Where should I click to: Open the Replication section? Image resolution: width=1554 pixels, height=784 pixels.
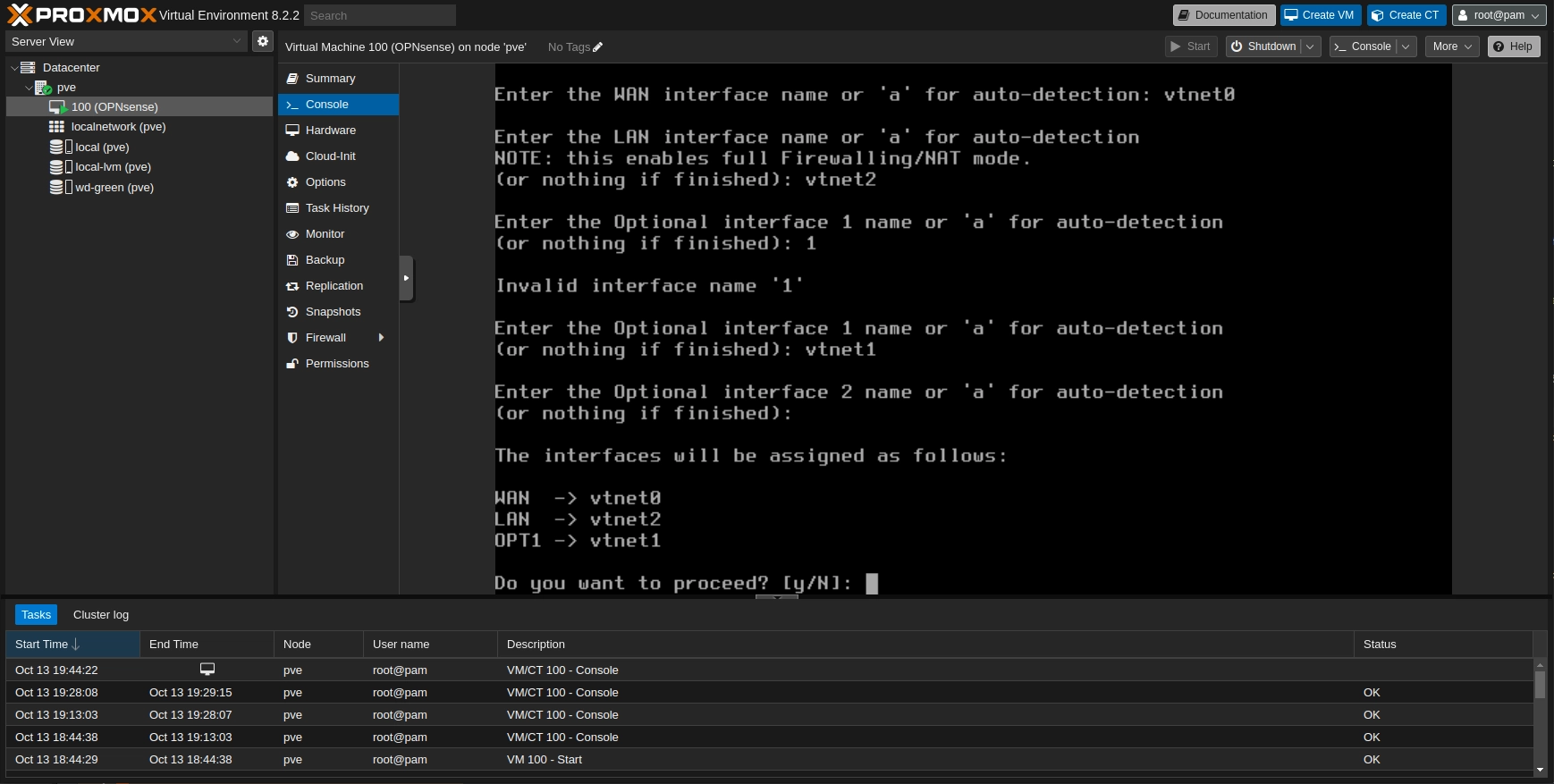point(338,286)
